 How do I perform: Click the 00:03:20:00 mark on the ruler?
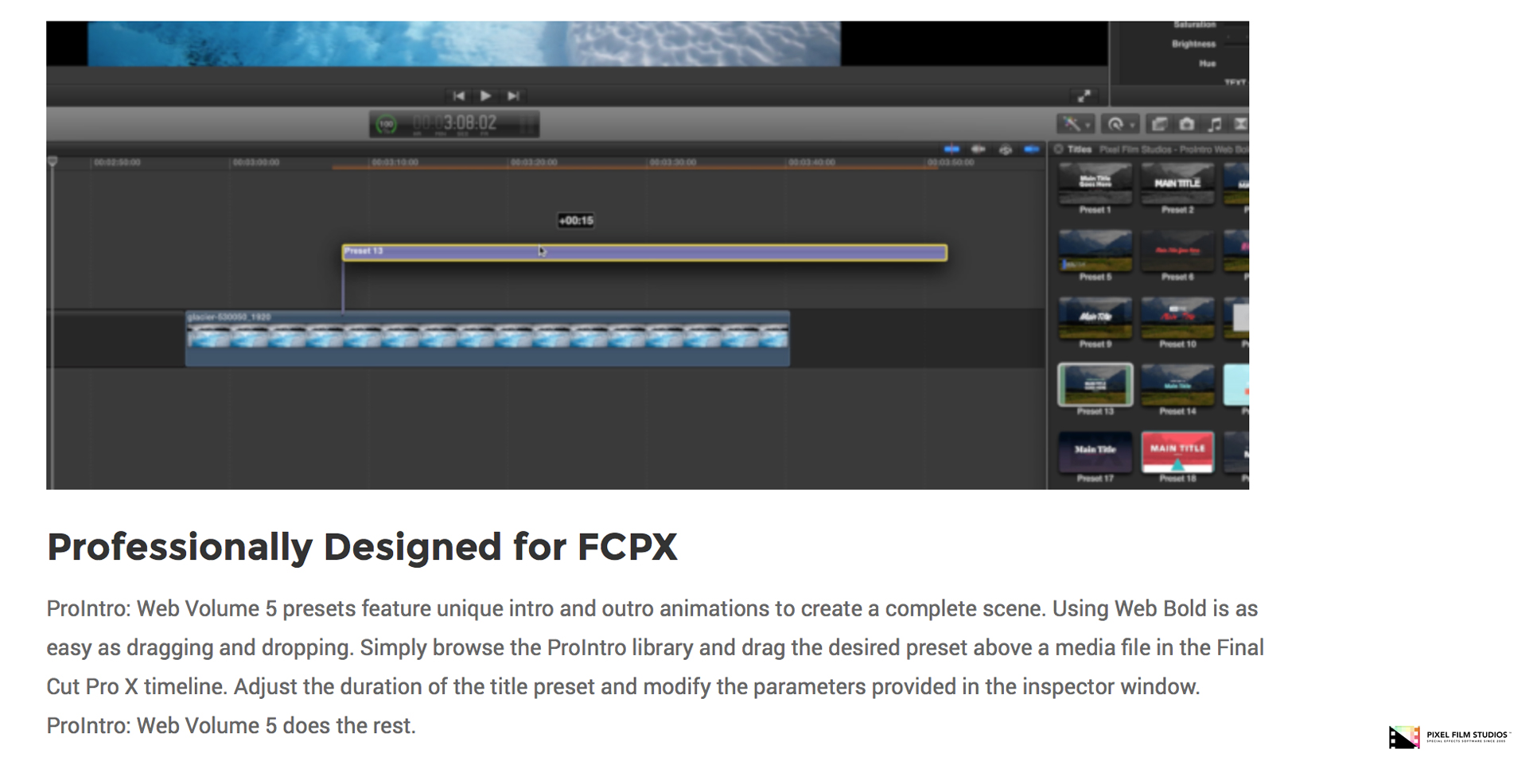pyautogui.click(x=534, y=162)
